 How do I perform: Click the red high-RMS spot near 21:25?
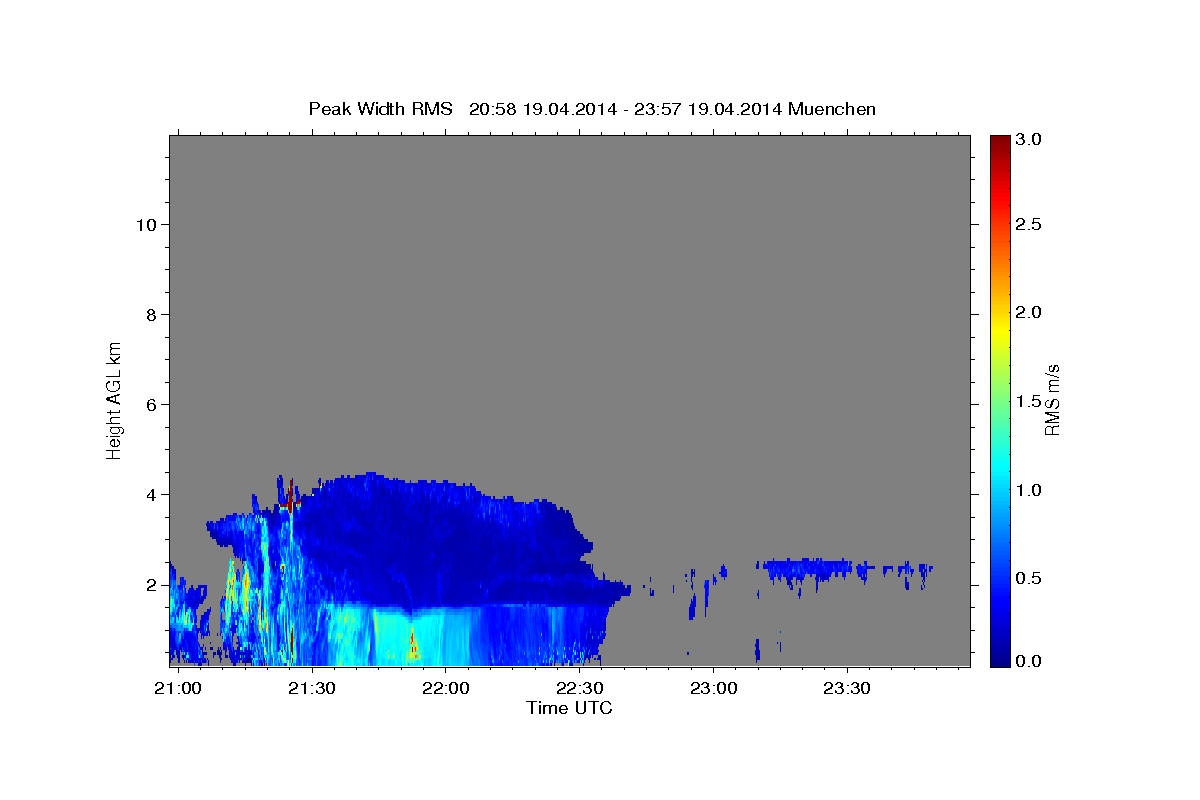(290, 503)
